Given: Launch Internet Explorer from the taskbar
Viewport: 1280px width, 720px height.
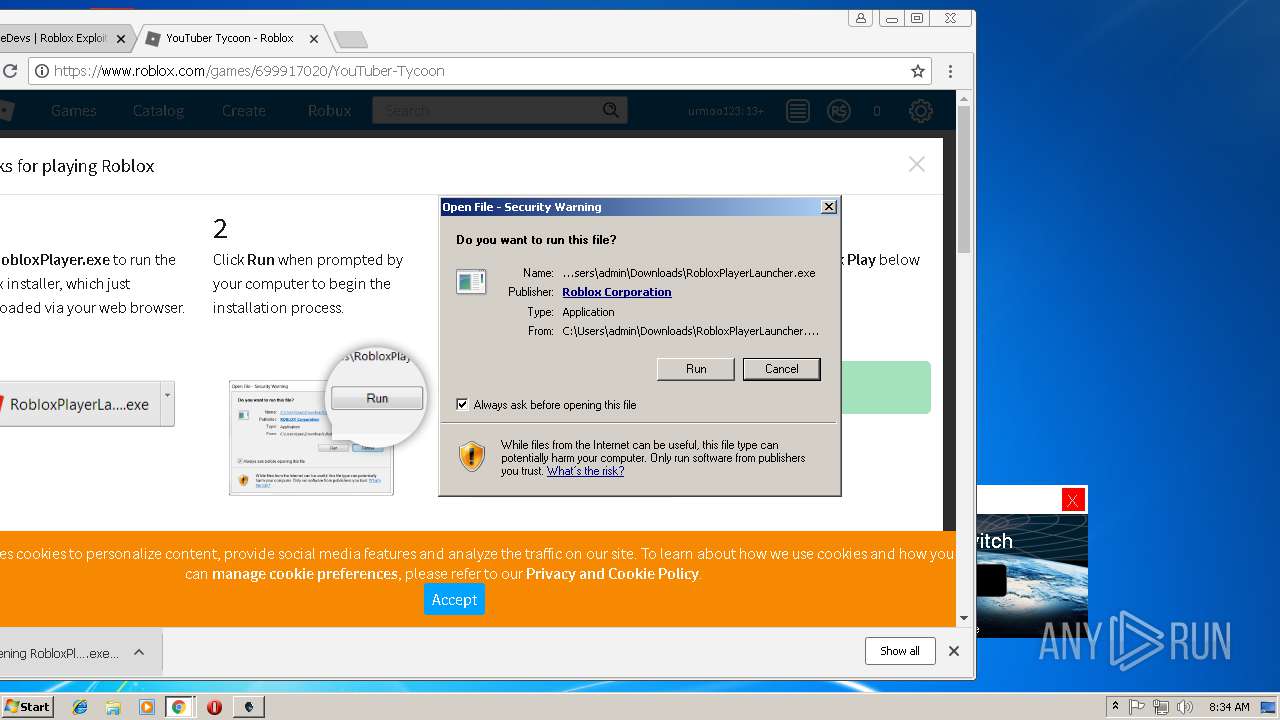Looking at the screenshot, I should point(80,707).
